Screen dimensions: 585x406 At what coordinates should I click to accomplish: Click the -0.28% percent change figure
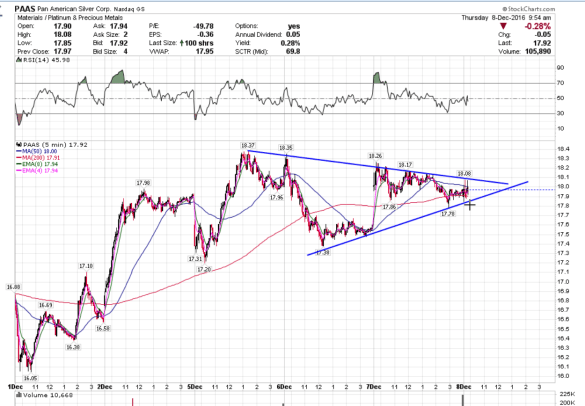point(537,26)
